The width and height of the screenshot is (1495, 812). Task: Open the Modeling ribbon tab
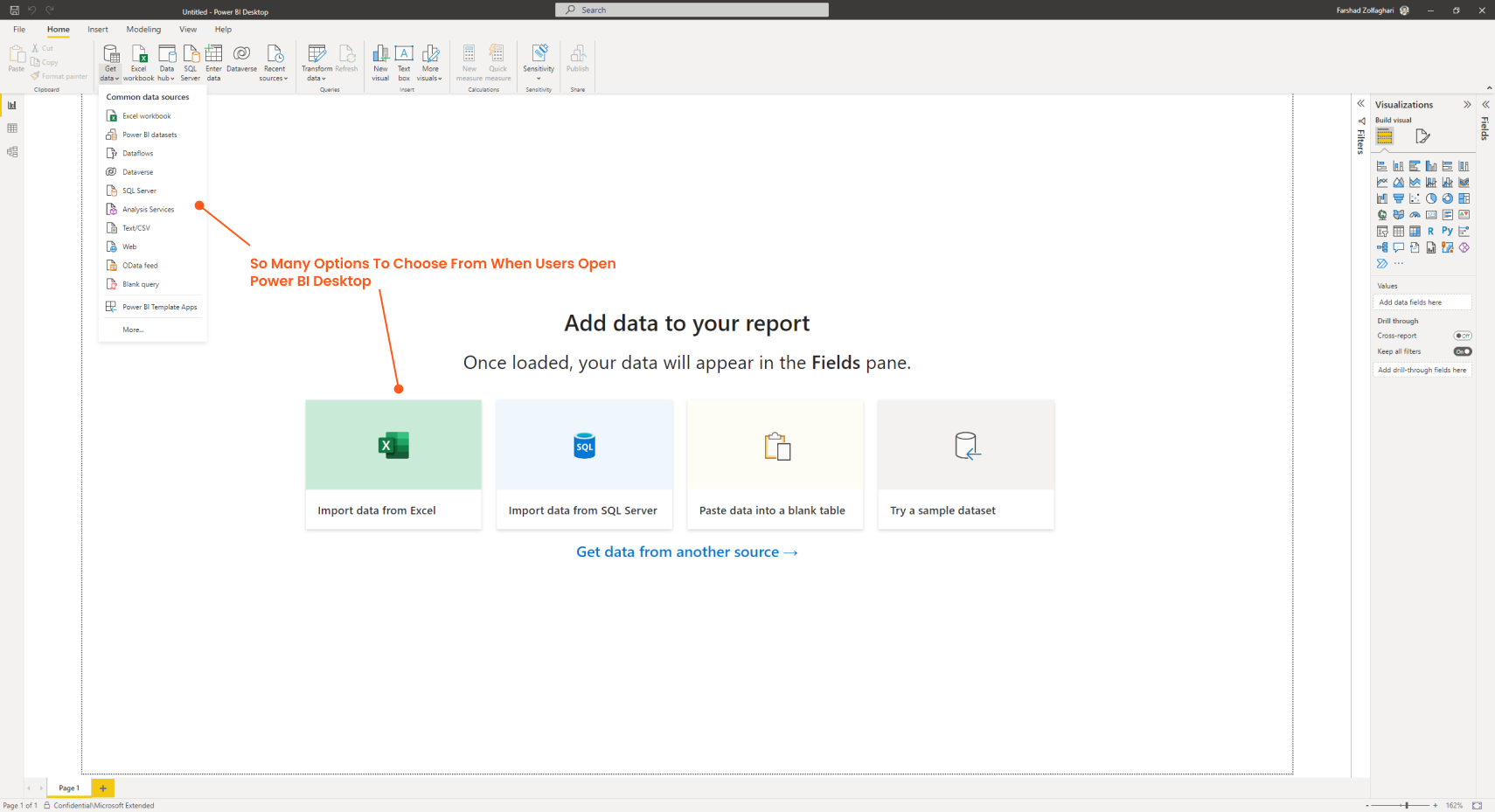pyautogui.click(x=143, y=30)
